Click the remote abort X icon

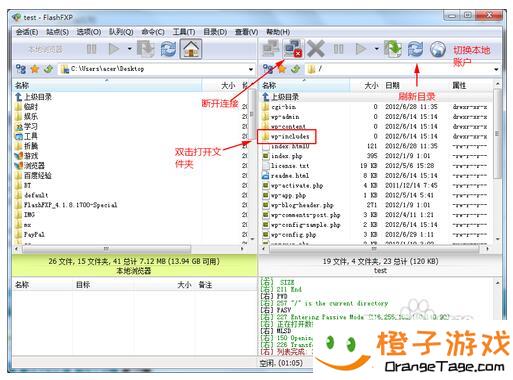point(315,49)
